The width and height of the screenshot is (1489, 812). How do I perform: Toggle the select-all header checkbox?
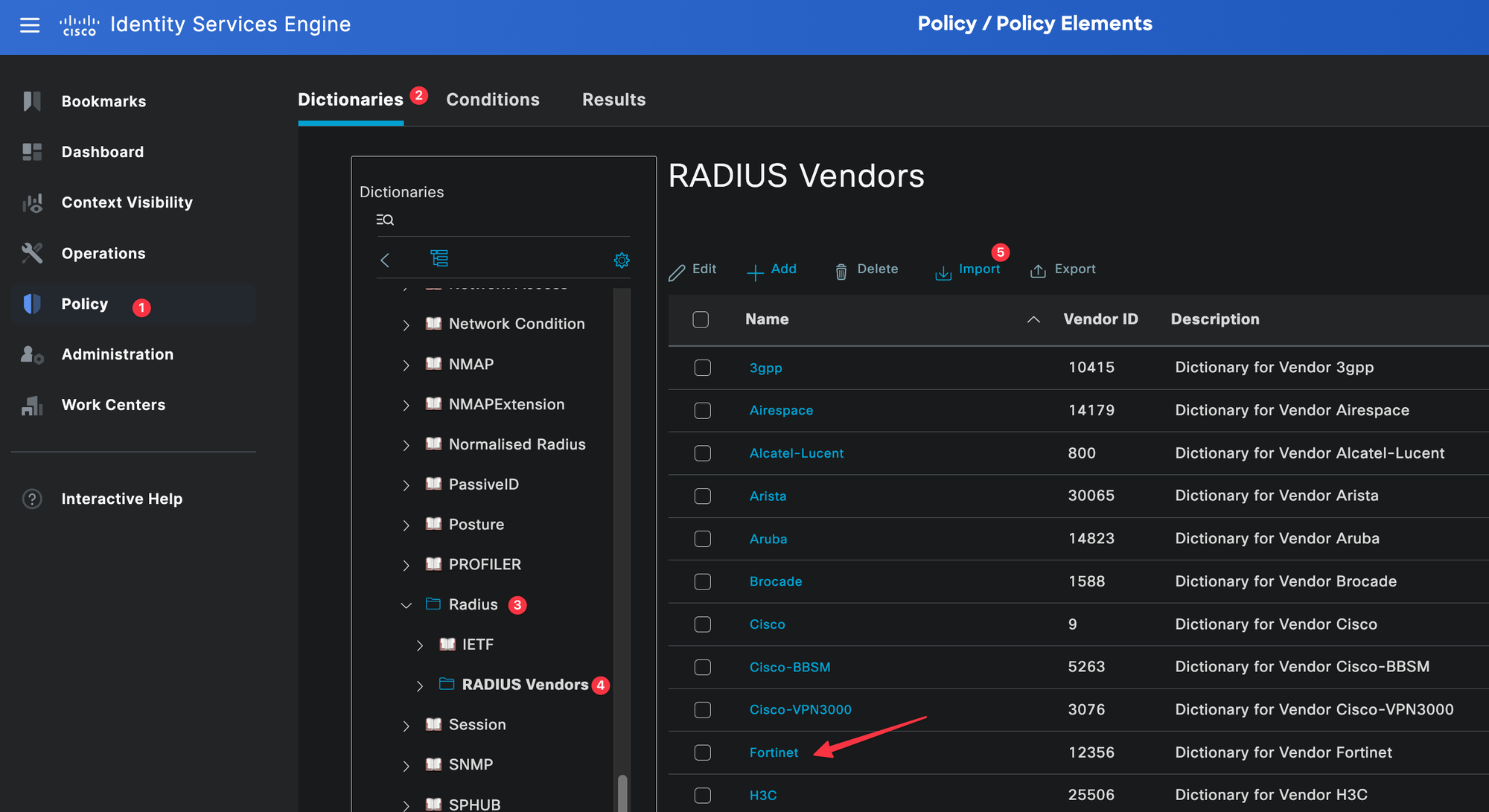[x=701, y=319]
